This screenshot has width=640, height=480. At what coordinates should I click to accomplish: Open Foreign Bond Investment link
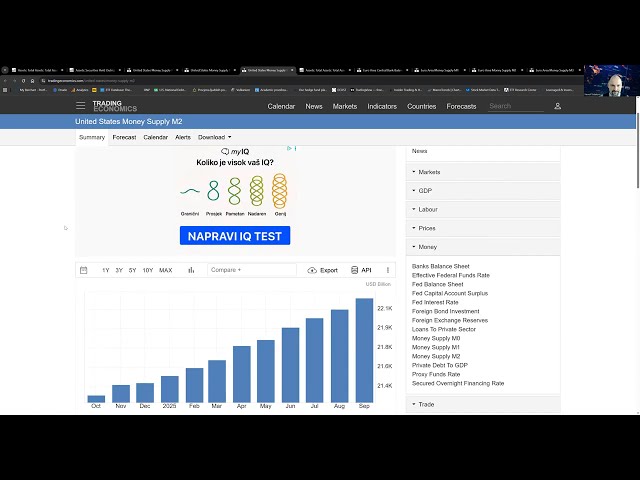(x=445, y=311)
